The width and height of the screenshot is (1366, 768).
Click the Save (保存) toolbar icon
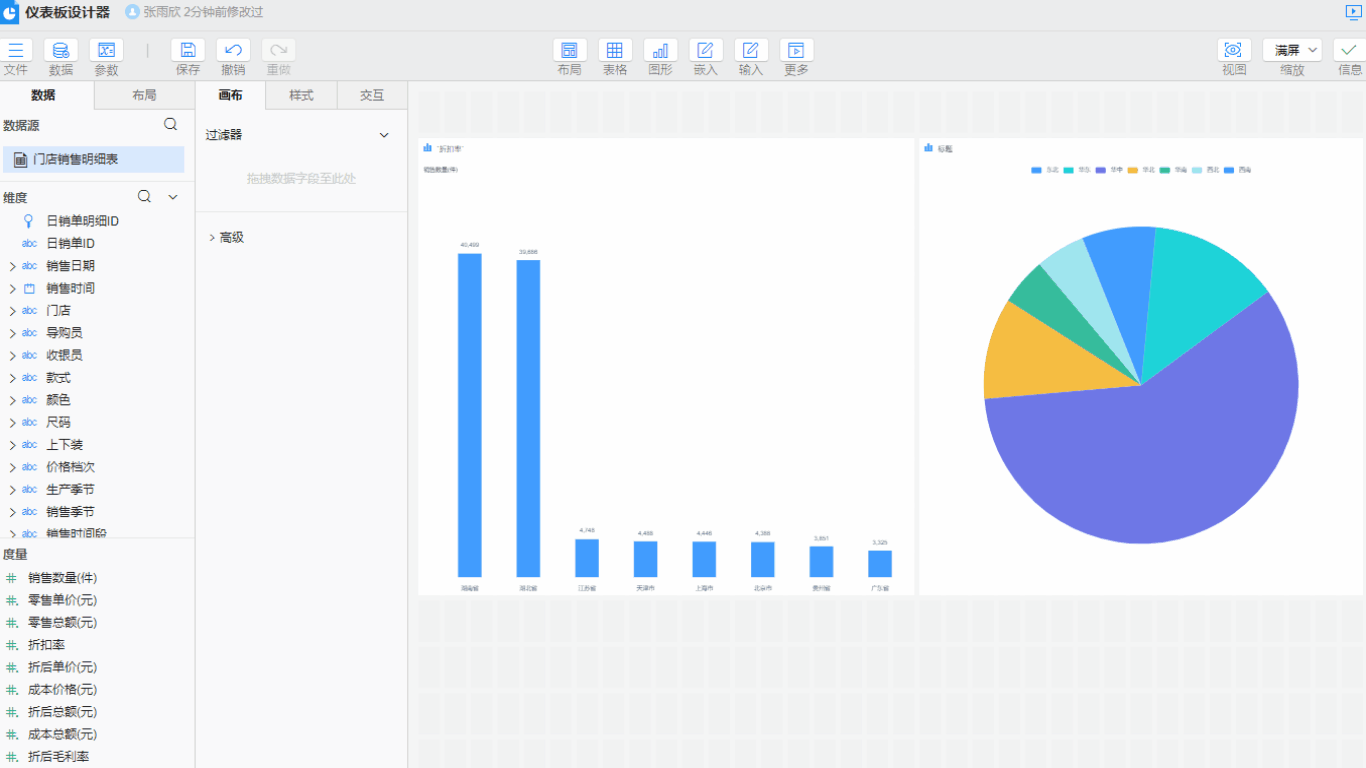188,50
